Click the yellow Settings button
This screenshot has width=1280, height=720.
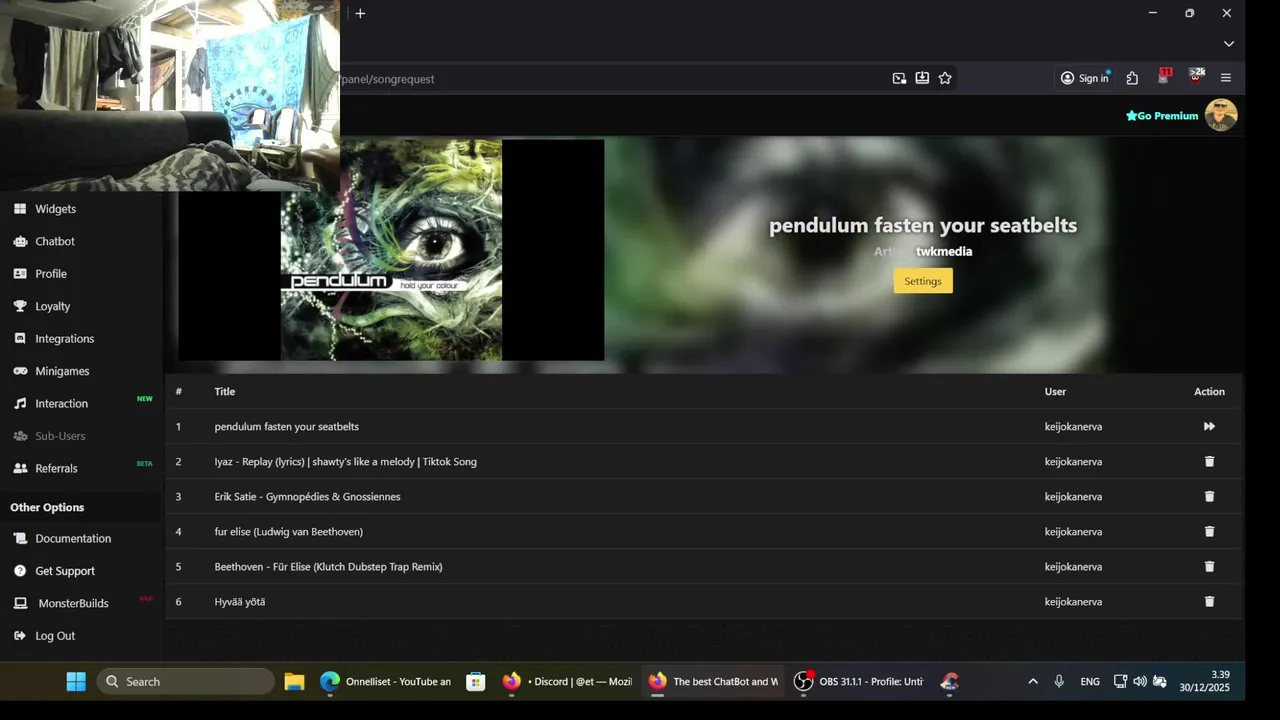coord(923,281)
